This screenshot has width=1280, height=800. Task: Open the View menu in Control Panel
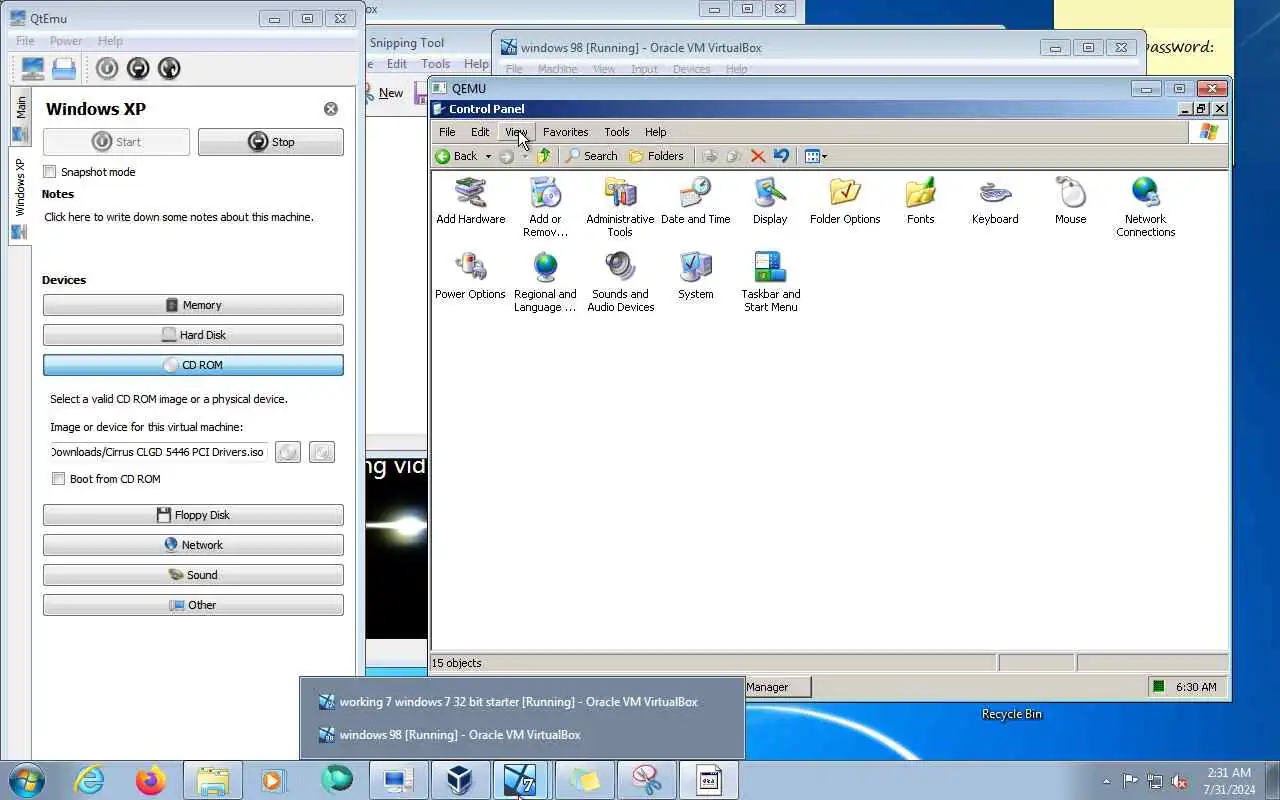pos(516,132)
